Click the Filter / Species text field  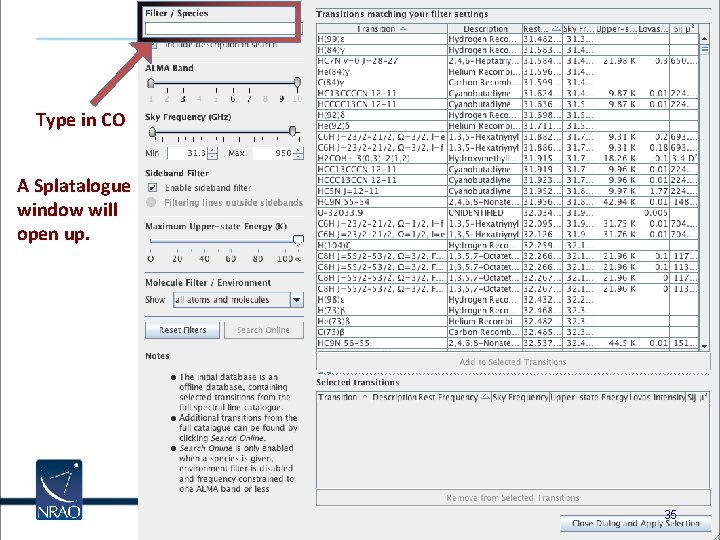click(x=220, y=29)
